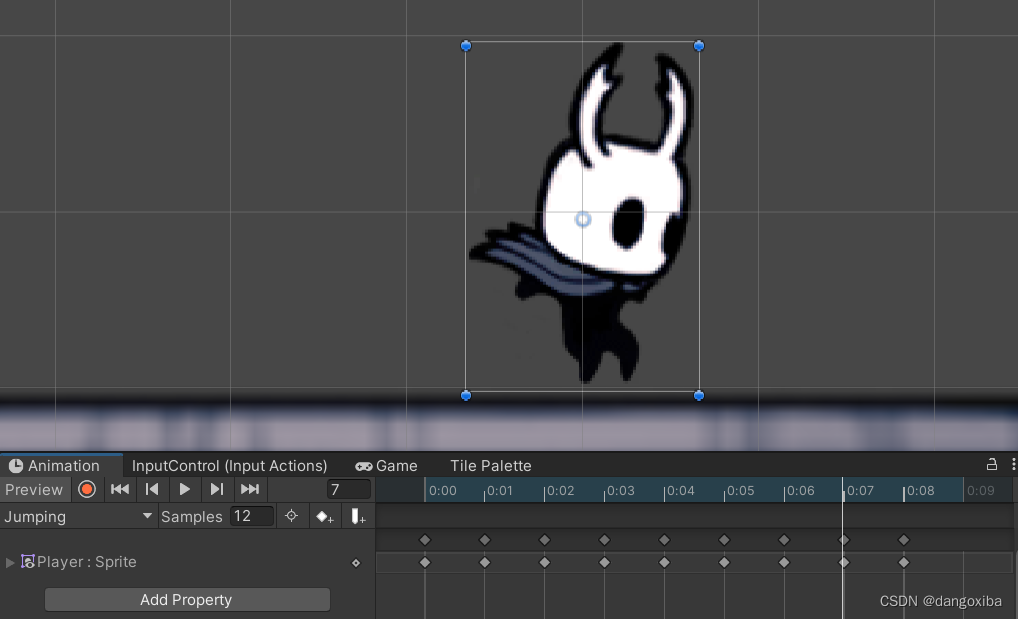The width and height of the screenshot is (1018, 619).
Task: Click the sprite pivot circle
Action: 583,220
